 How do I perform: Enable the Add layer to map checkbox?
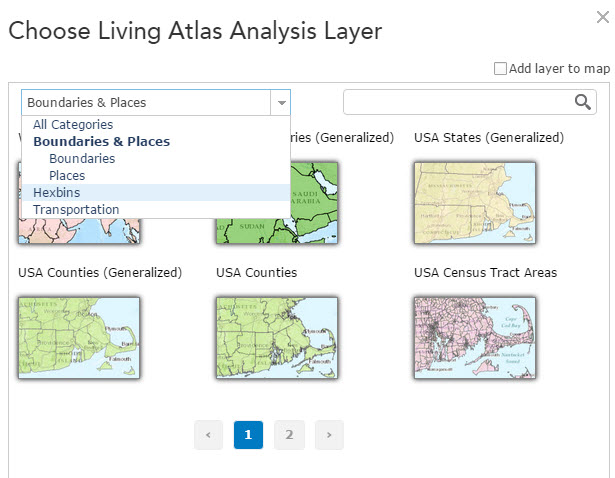pos(501,69)
